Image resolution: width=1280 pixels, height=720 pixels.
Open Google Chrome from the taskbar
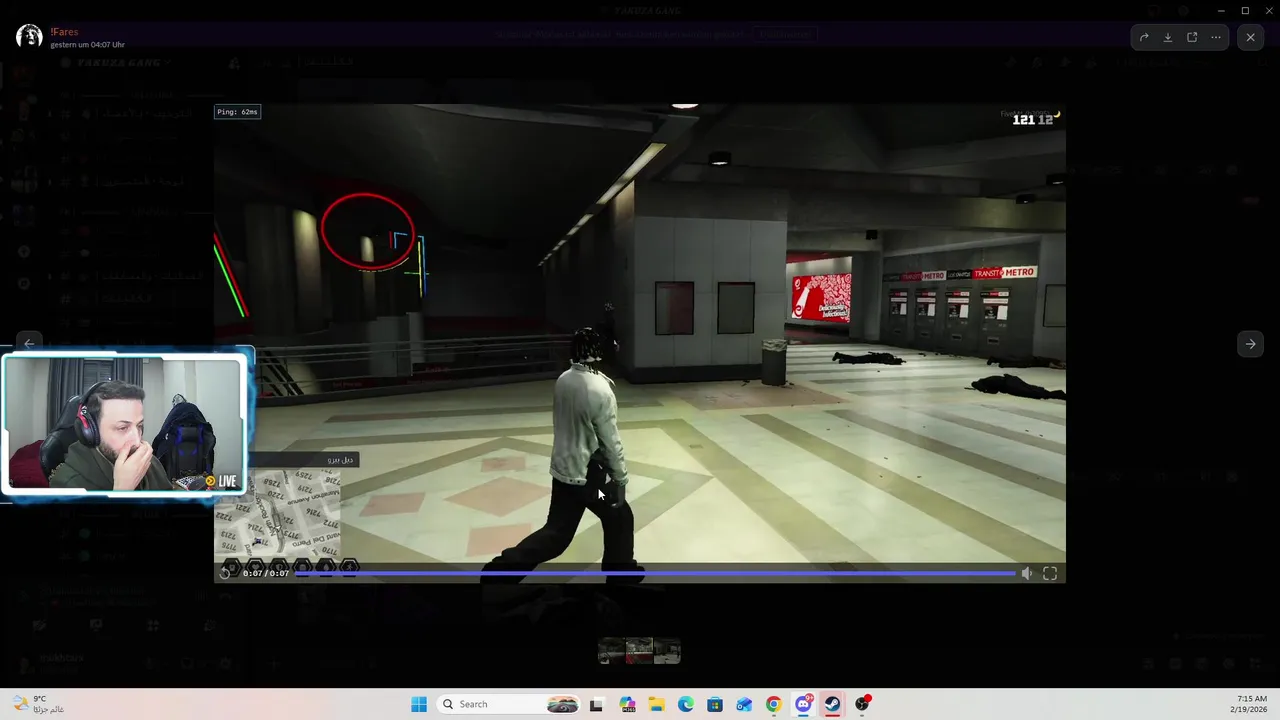pyautogui.click(x=774, y=704)
